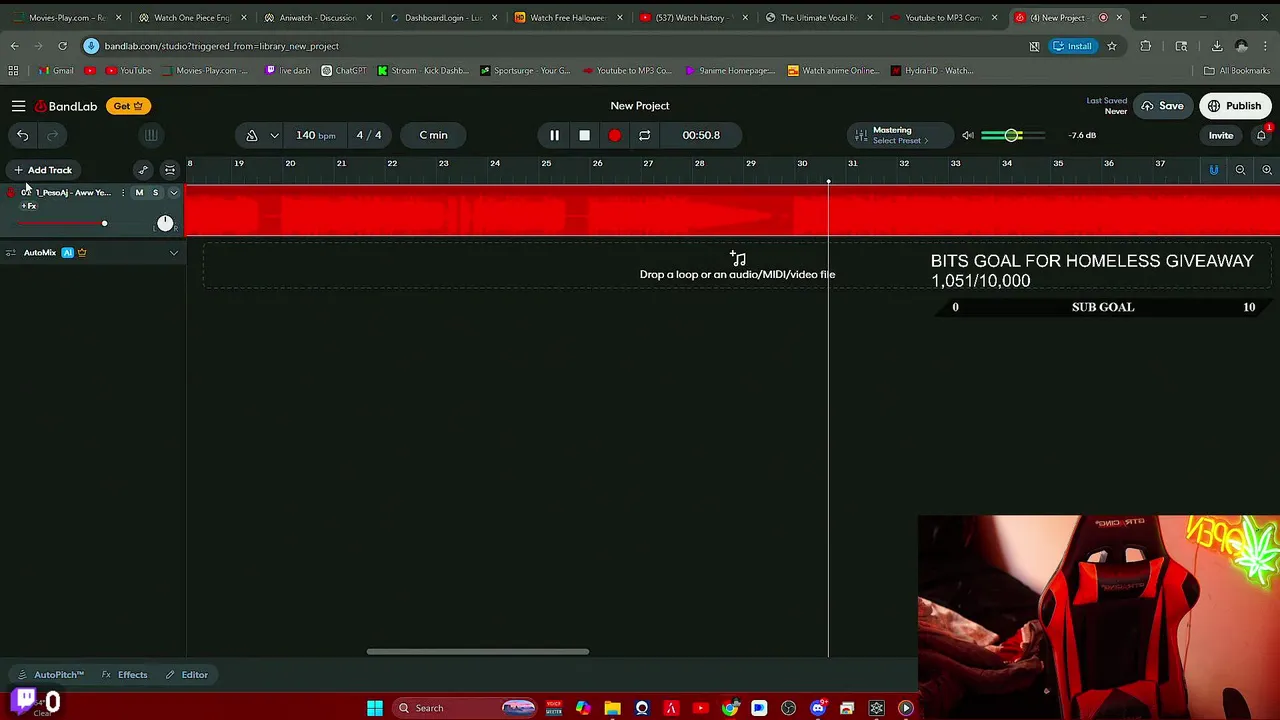
Task: Zoom in the timeline
Action: 1267,170
